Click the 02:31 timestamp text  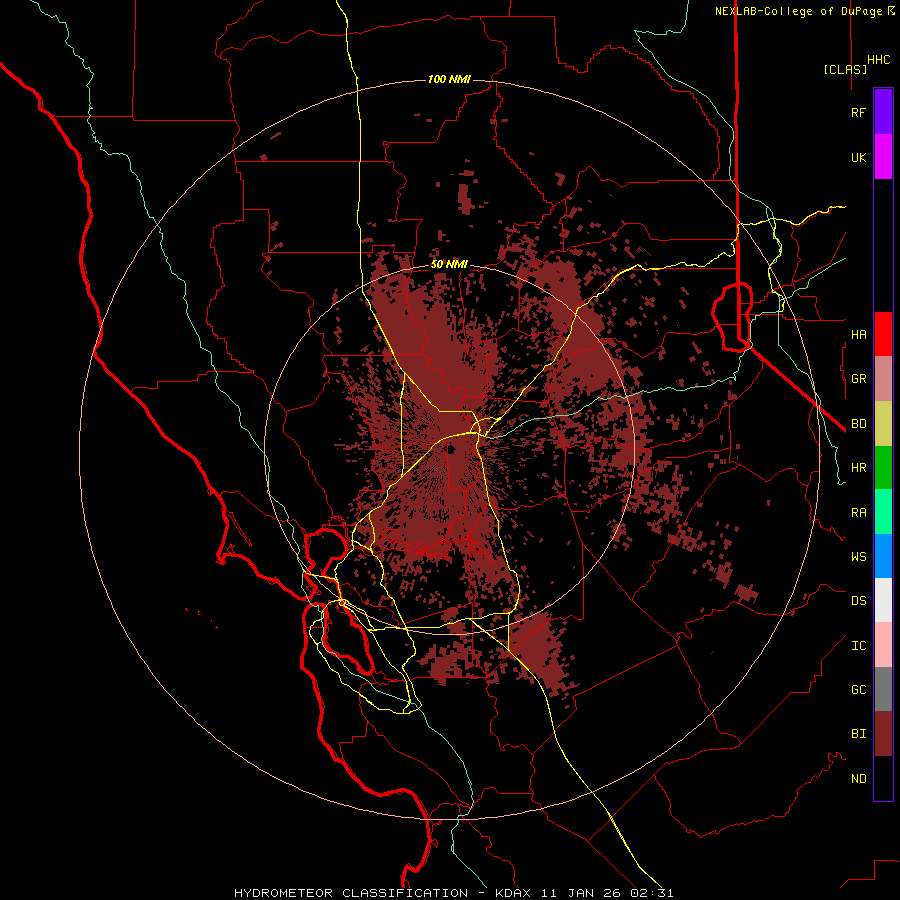[651, 893]
